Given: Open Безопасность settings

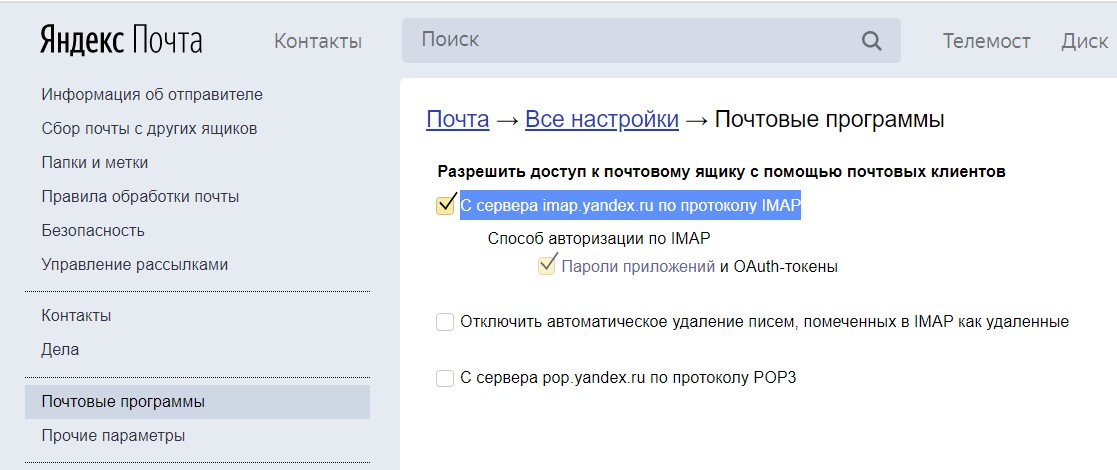Looking at the screenshot, I should [93, 231].
